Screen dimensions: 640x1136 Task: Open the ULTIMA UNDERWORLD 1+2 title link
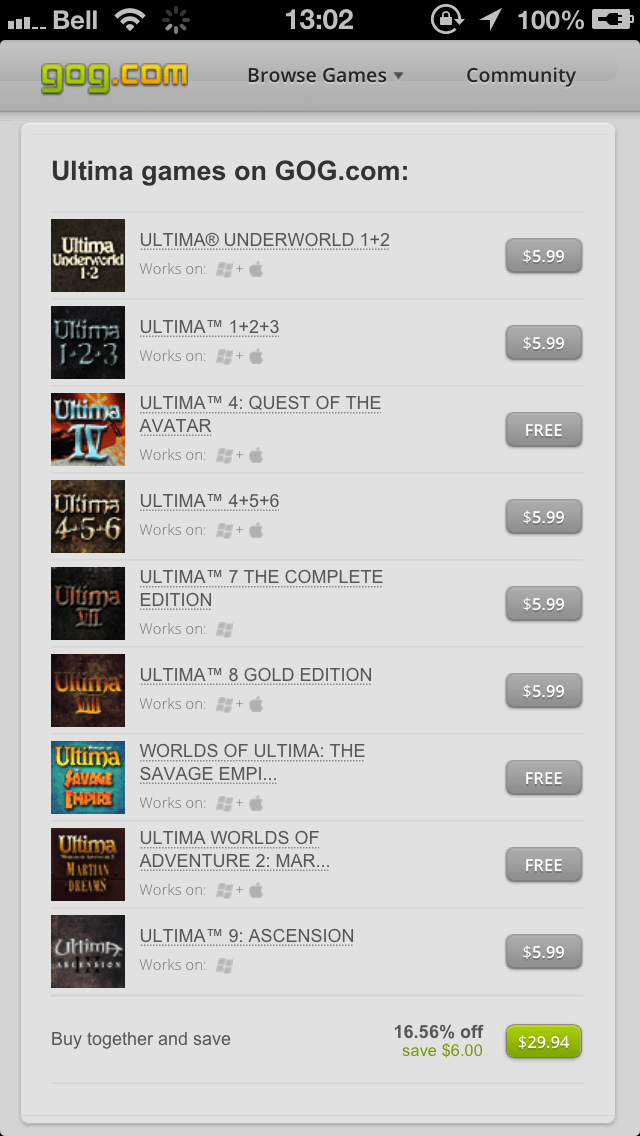[265, 240]
